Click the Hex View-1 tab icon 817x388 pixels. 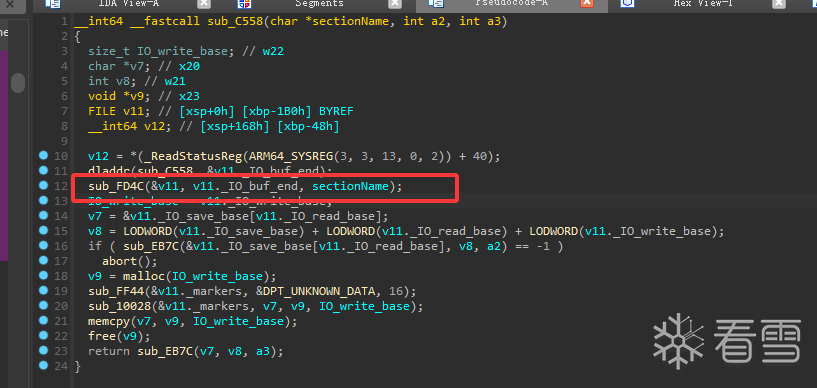(627, 3)
